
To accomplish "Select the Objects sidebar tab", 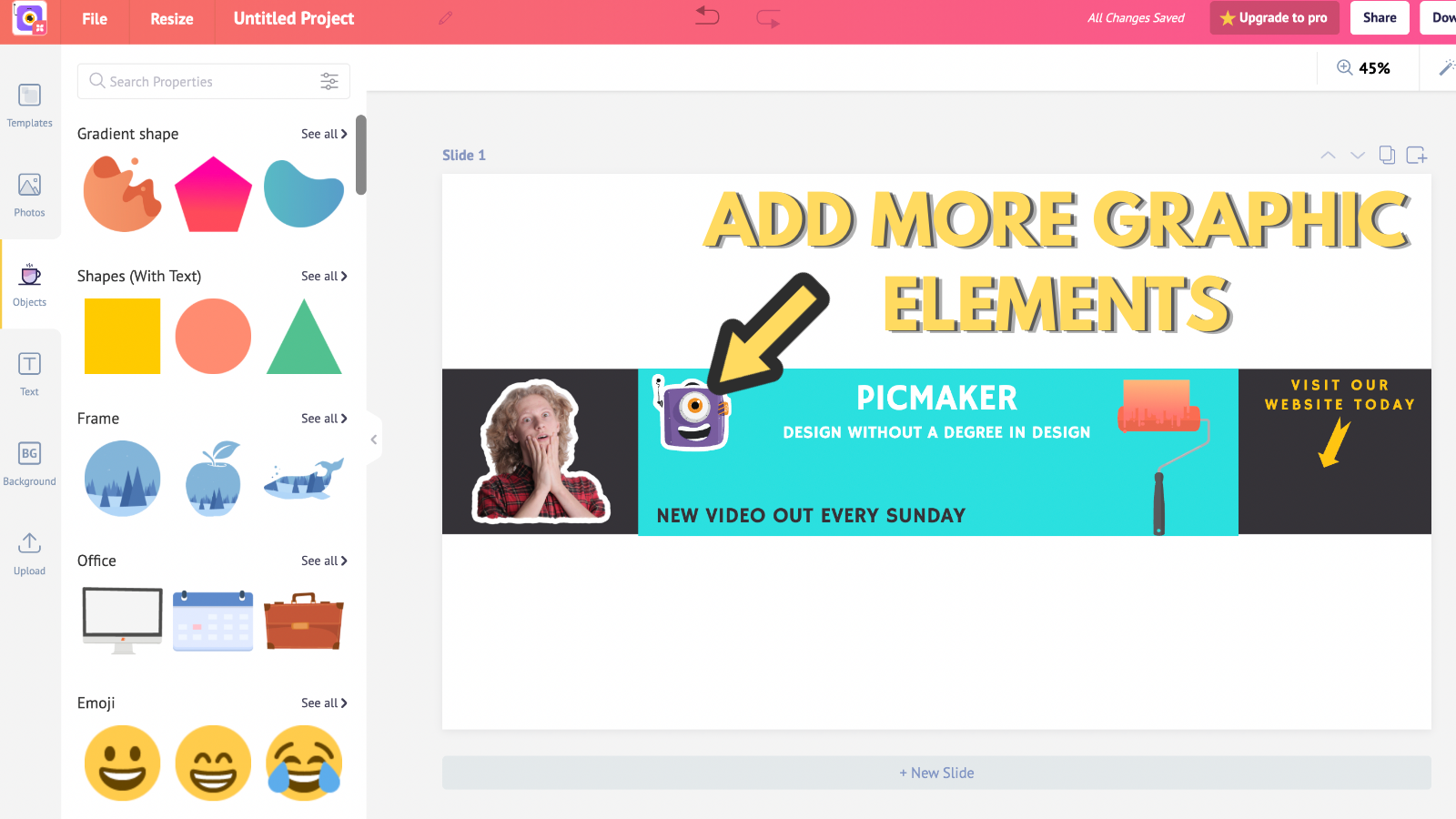I will point(29,285).
